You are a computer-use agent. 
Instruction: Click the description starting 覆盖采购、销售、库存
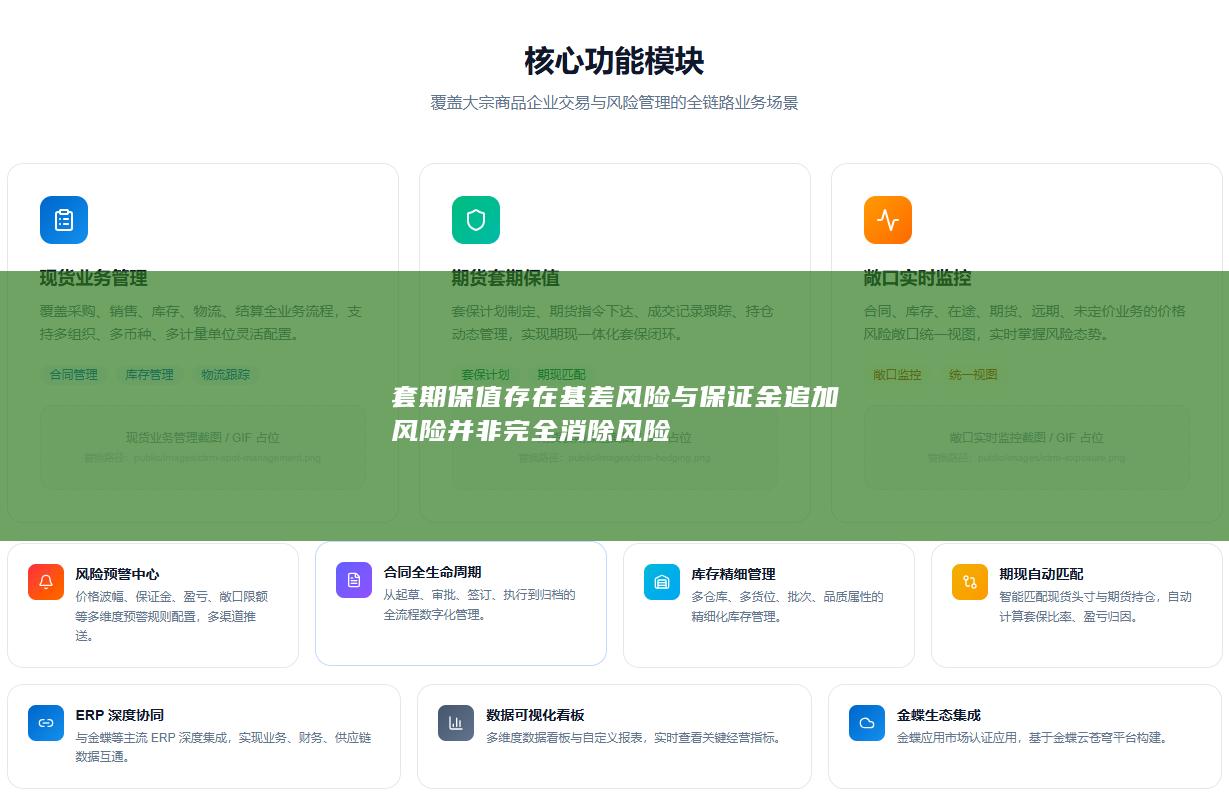(x=201, y=322)
